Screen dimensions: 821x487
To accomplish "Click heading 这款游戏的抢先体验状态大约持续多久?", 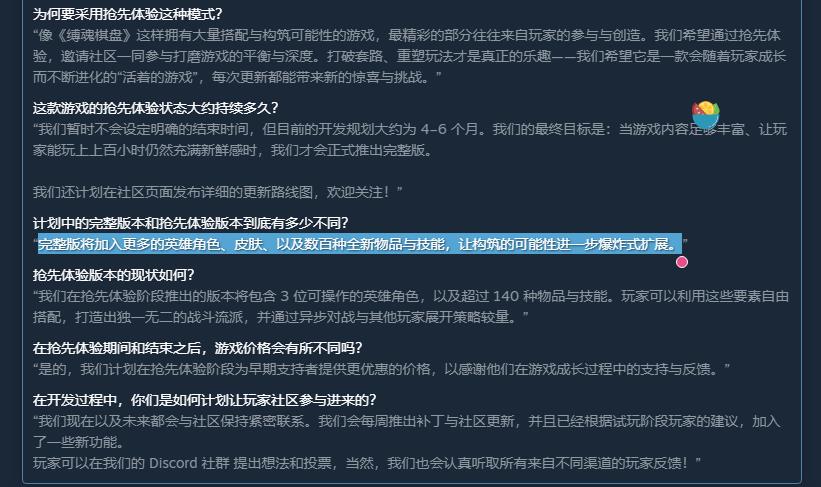I will click(156, 108).
